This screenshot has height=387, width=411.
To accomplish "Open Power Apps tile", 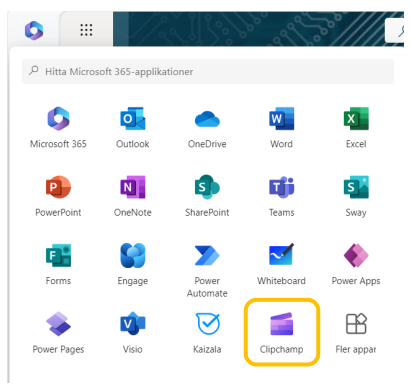I will (356, 264).
